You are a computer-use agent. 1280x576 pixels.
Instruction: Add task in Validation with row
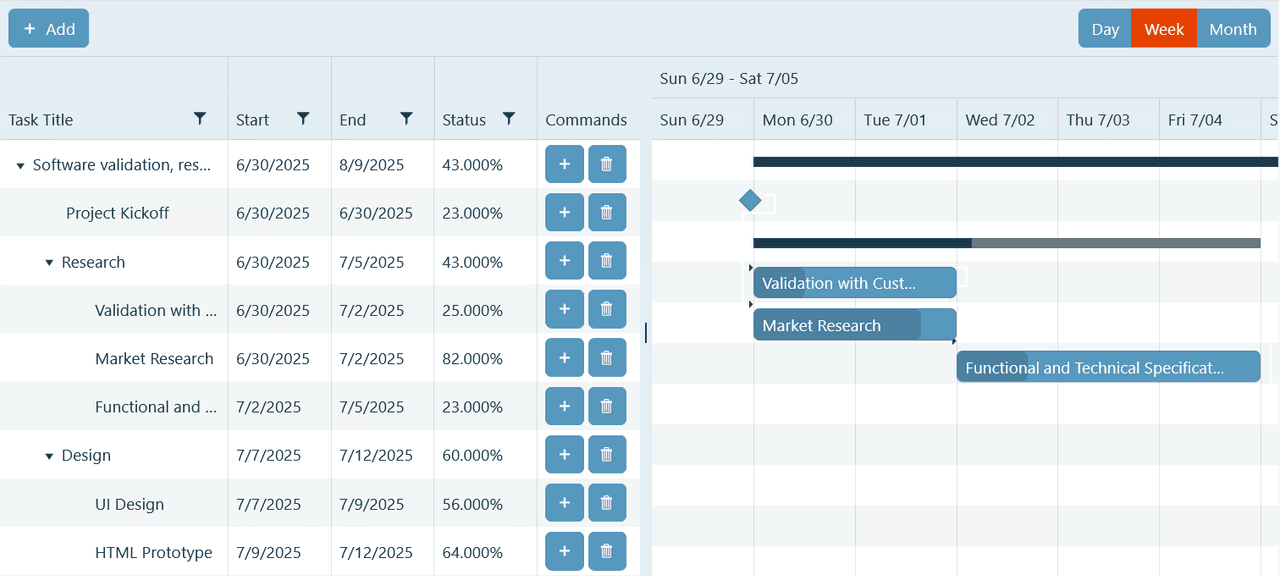(x=564, y=310)
